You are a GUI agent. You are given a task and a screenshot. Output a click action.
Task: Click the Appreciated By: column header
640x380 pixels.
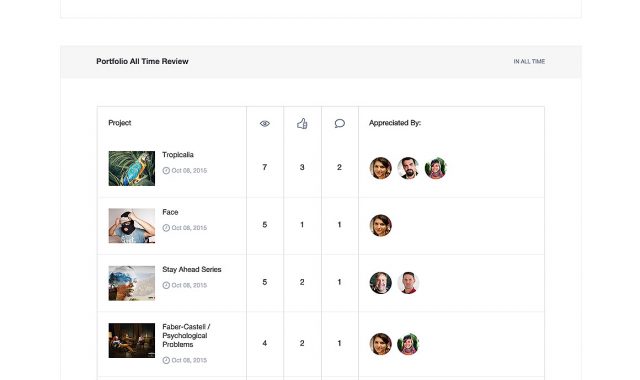coord(395,123)
